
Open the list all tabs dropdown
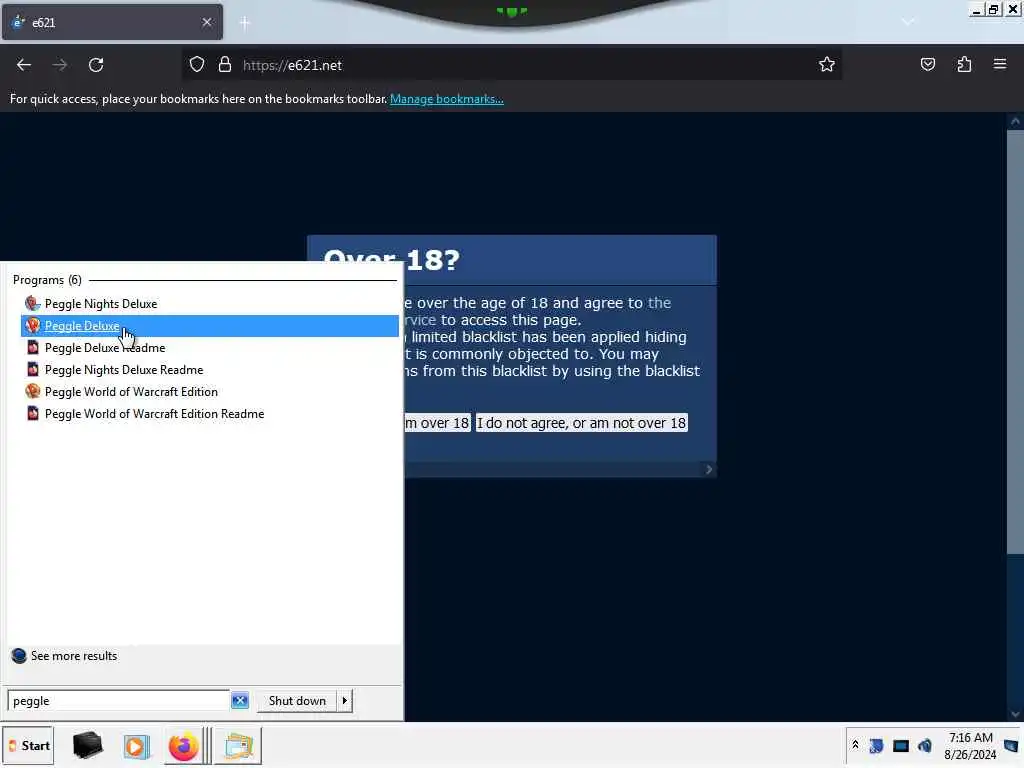tap(908, 22)
